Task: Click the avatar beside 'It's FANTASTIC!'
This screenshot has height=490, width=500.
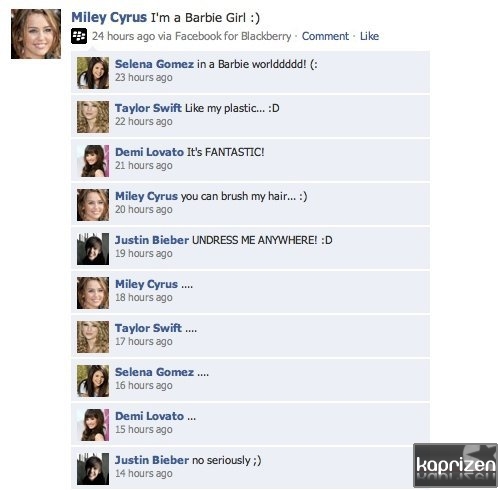Action: pos(93,161)
